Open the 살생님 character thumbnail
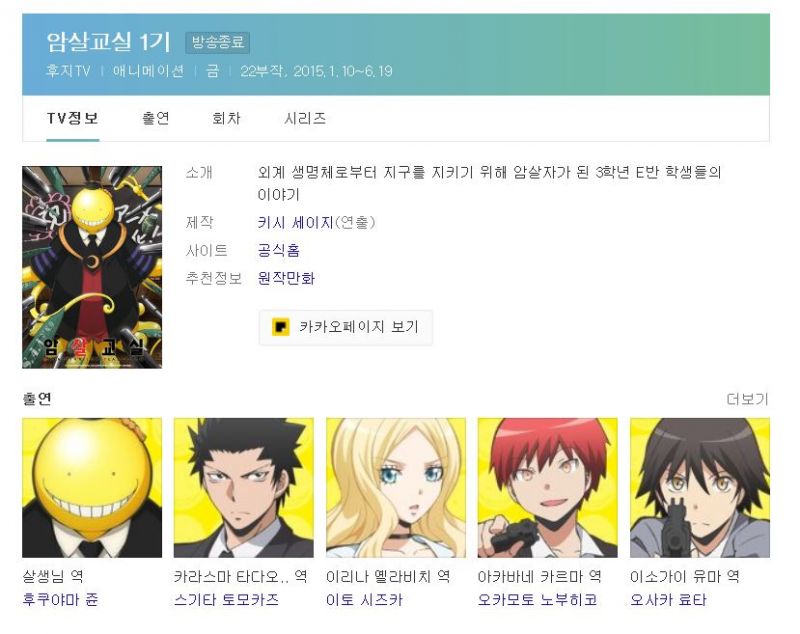The height and width of the screenshot is (634, 800). [92, 488]
